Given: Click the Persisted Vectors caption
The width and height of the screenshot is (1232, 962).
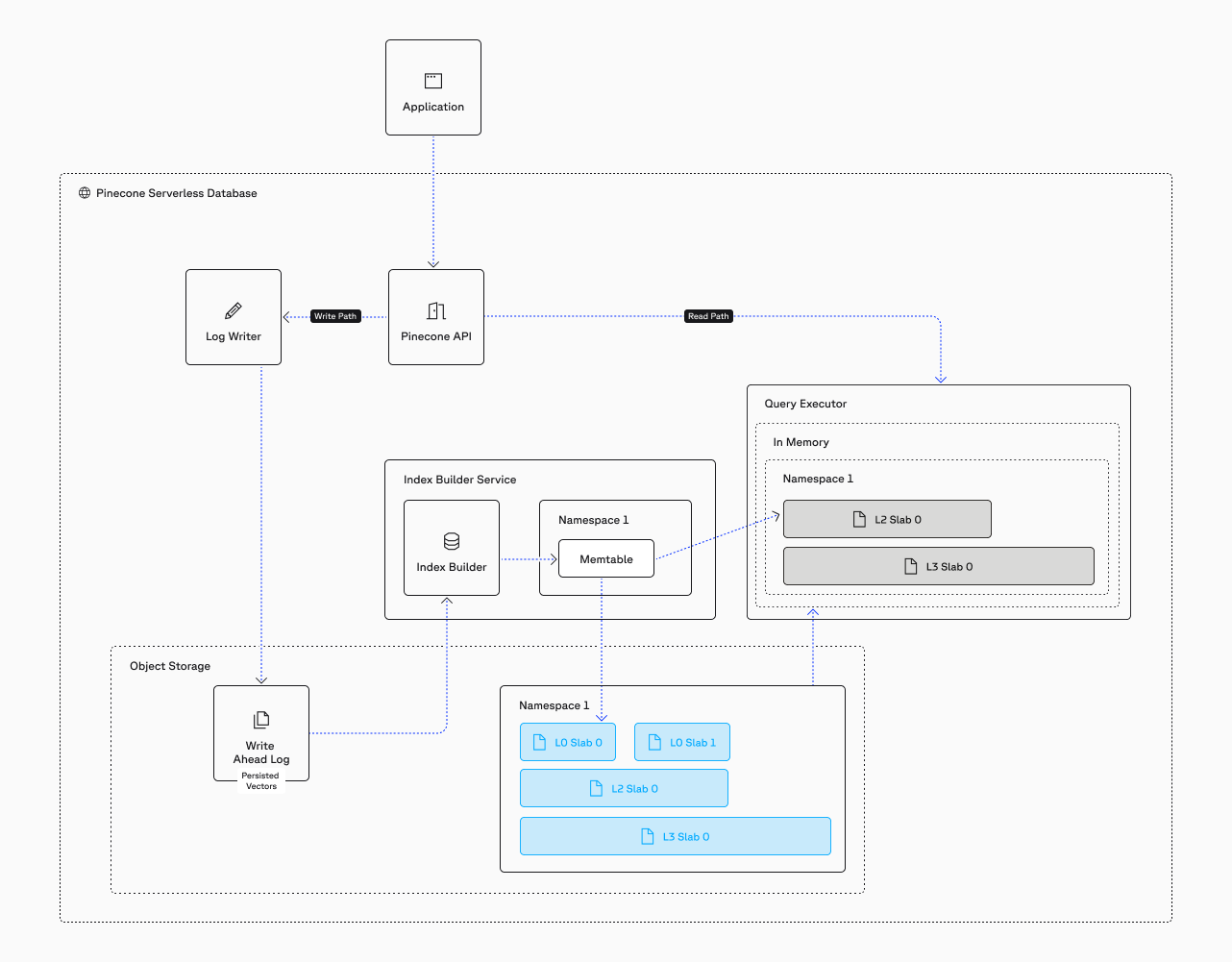Looking at the screenshot, I should tap(260, 780).
